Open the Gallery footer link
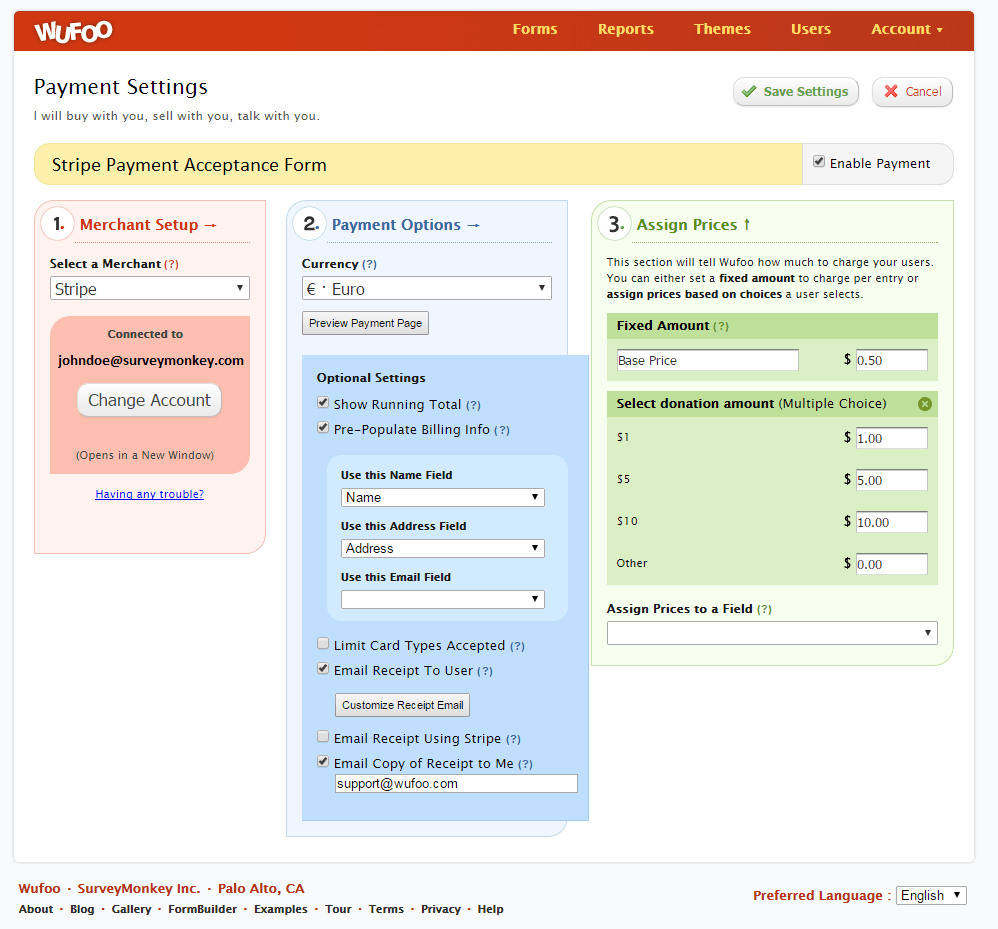Image resolution: width=998 pixels, height=929 pixels. [x=131, y=909]
